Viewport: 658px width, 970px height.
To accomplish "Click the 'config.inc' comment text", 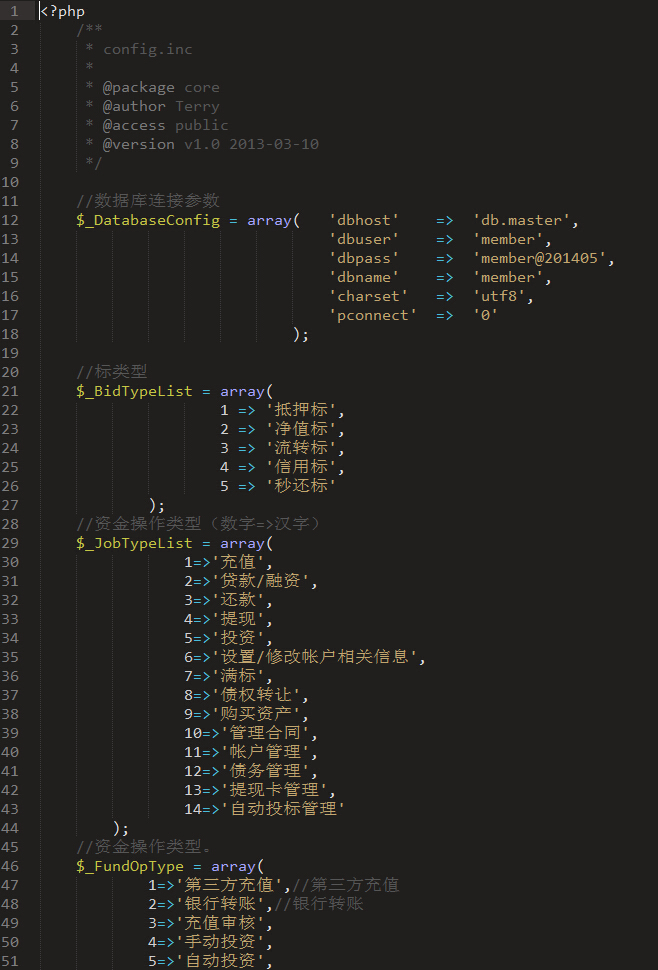I will coord(148,49).
